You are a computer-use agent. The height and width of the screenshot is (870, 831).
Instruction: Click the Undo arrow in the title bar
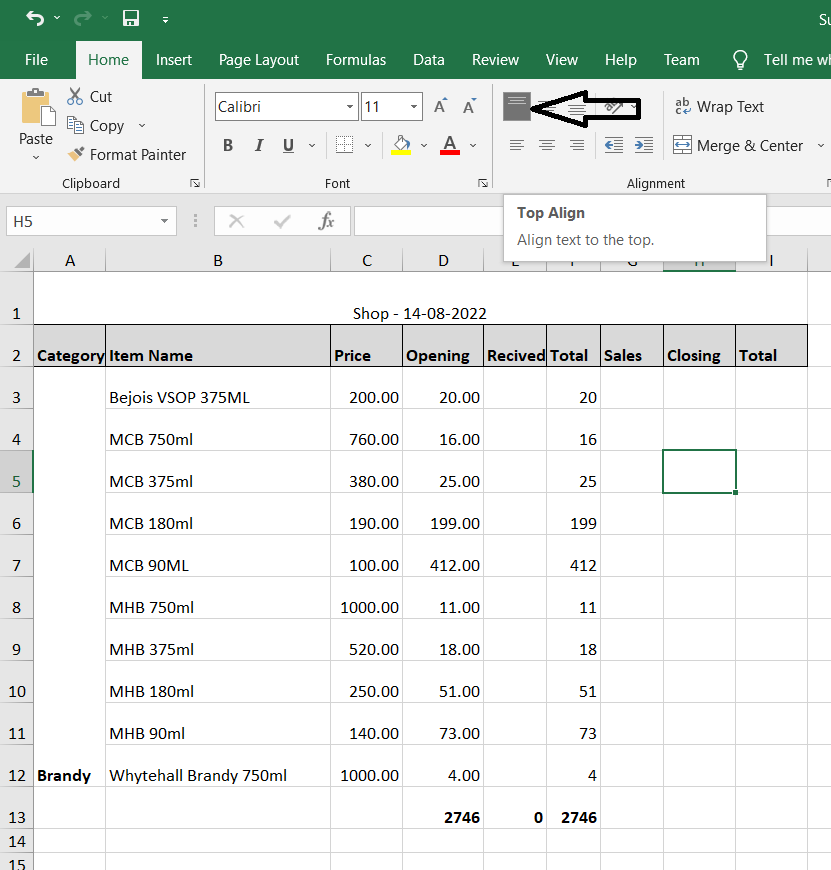35,19
